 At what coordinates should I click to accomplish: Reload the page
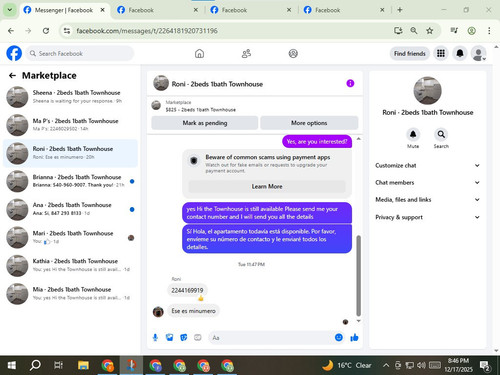tap(46, 31)
